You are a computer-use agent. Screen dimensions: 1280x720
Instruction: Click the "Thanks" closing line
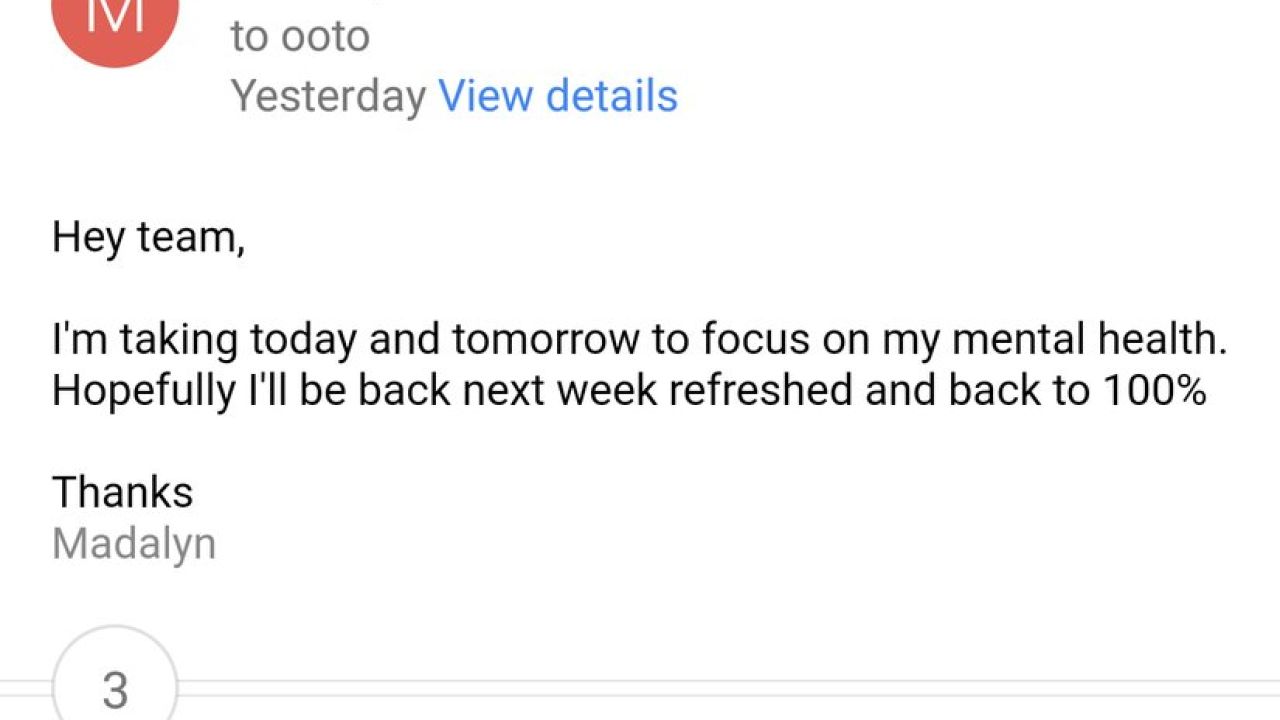122,492
